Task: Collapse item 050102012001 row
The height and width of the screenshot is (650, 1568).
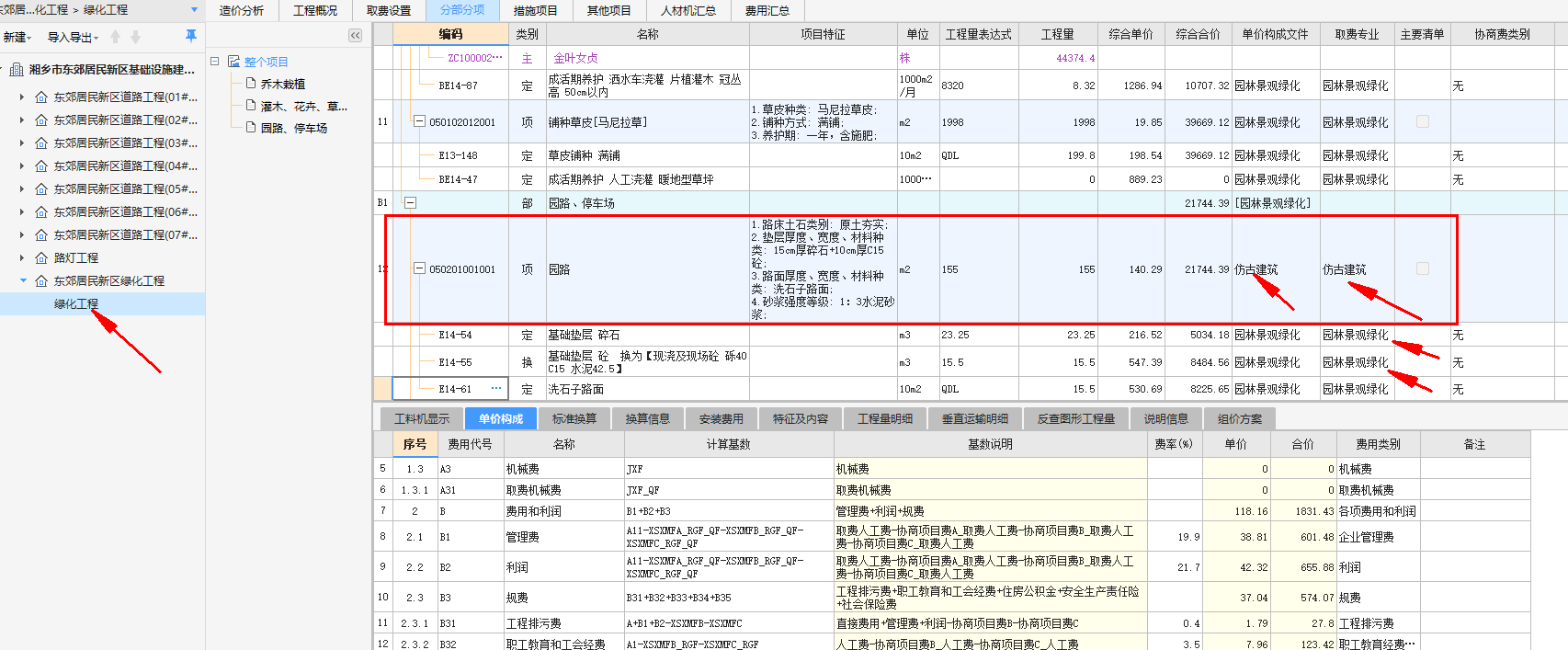Action: 419,121
